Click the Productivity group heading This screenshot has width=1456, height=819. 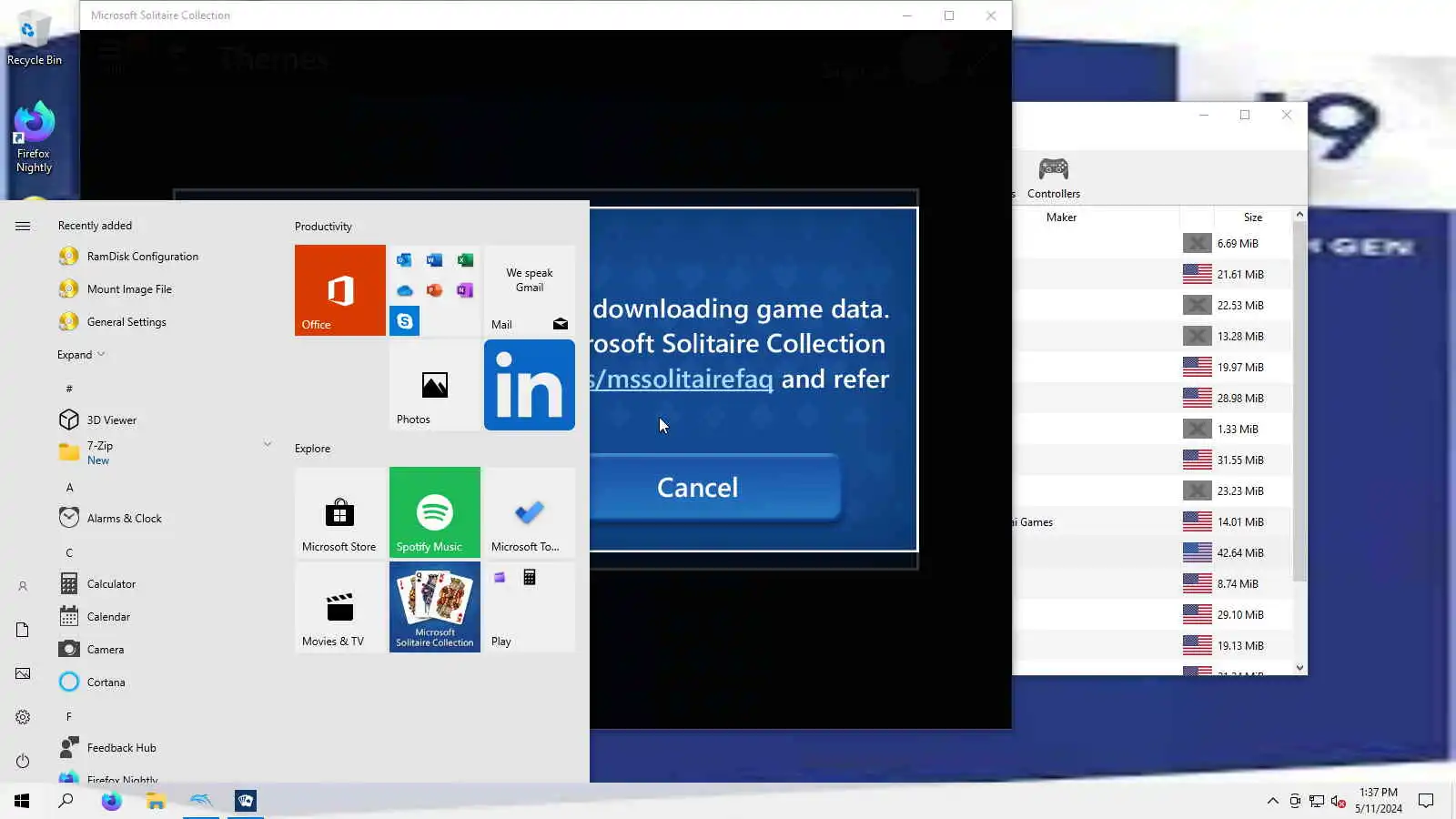[x=323, y=227]
